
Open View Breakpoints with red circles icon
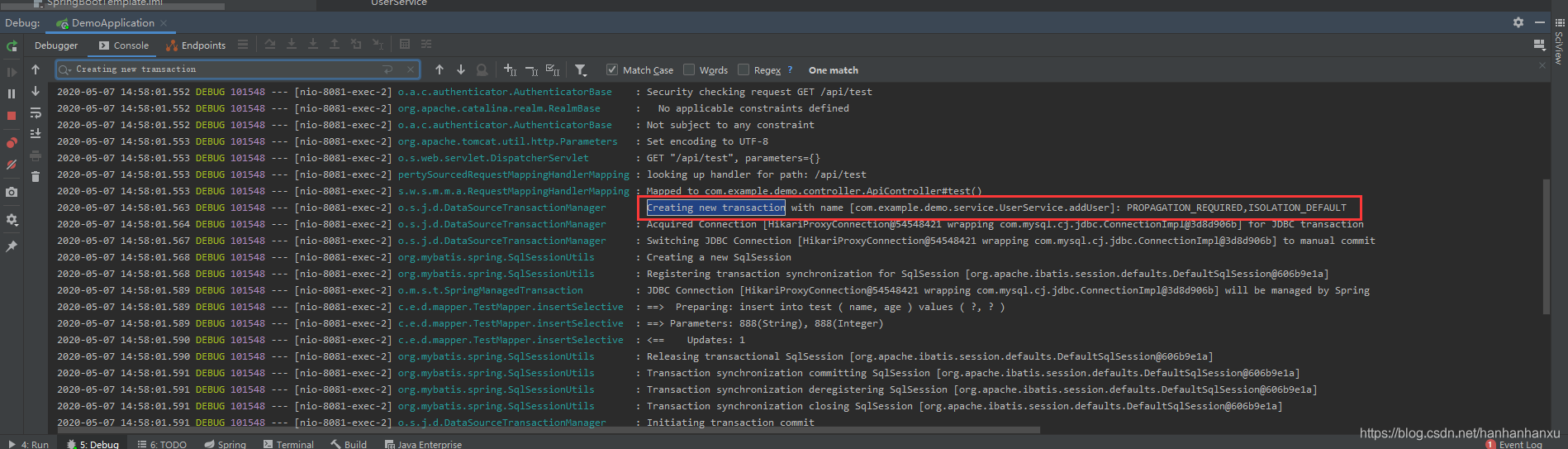click(x=12, y=142)
